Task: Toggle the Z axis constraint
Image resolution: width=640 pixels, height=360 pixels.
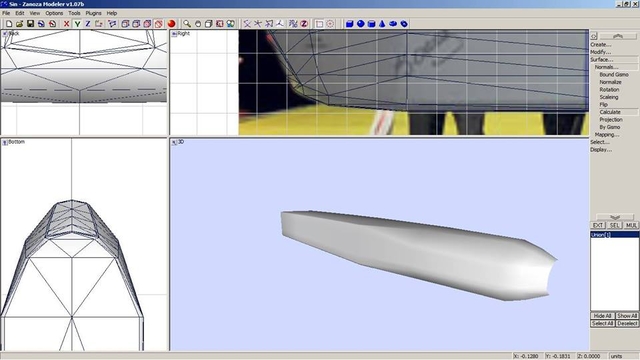Action: pyautogui.click(x=87, y=24)
